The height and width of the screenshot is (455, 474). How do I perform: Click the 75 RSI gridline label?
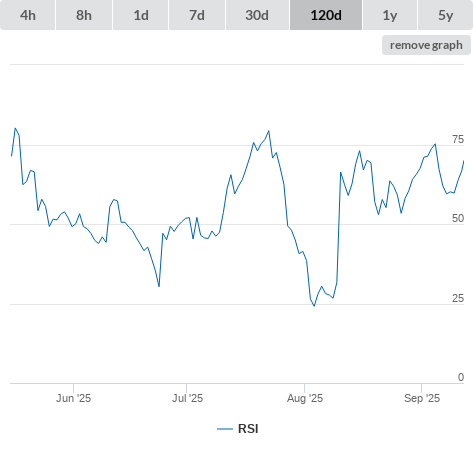click(x=458, y=139)
